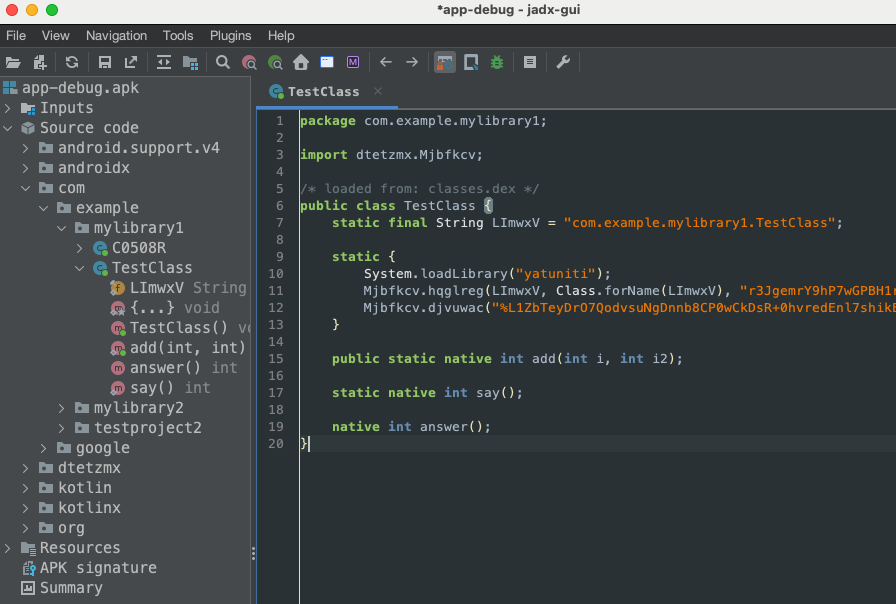Click the Open file folder icon
The height and width of the screenshot is (604, 896).
point(13,62)
